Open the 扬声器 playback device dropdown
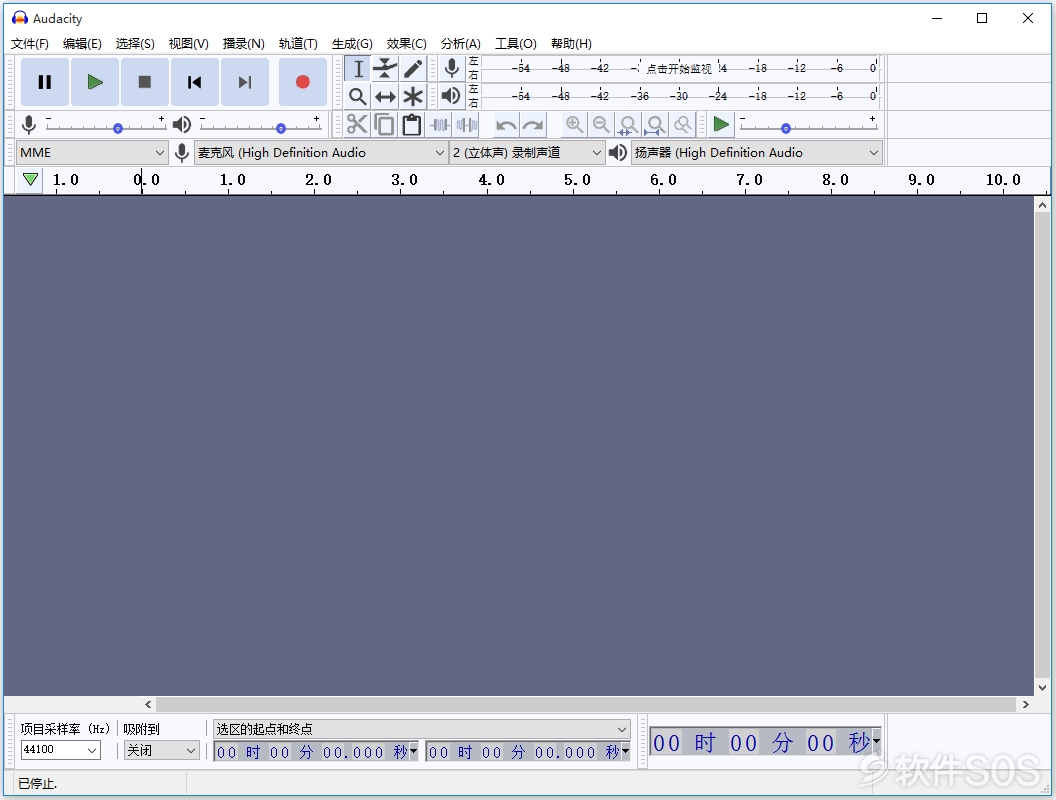This screenshot has height=800, width=1056. point(757,153)
